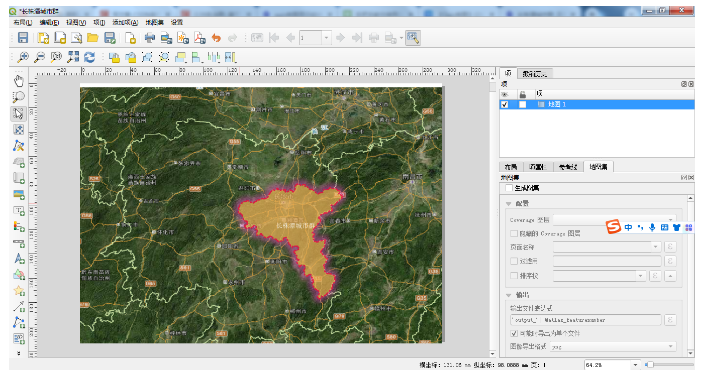Viewport: 711px width, 377px height.
Task: Open the 视图(V) menu
Action: click(x=76, y=22)
